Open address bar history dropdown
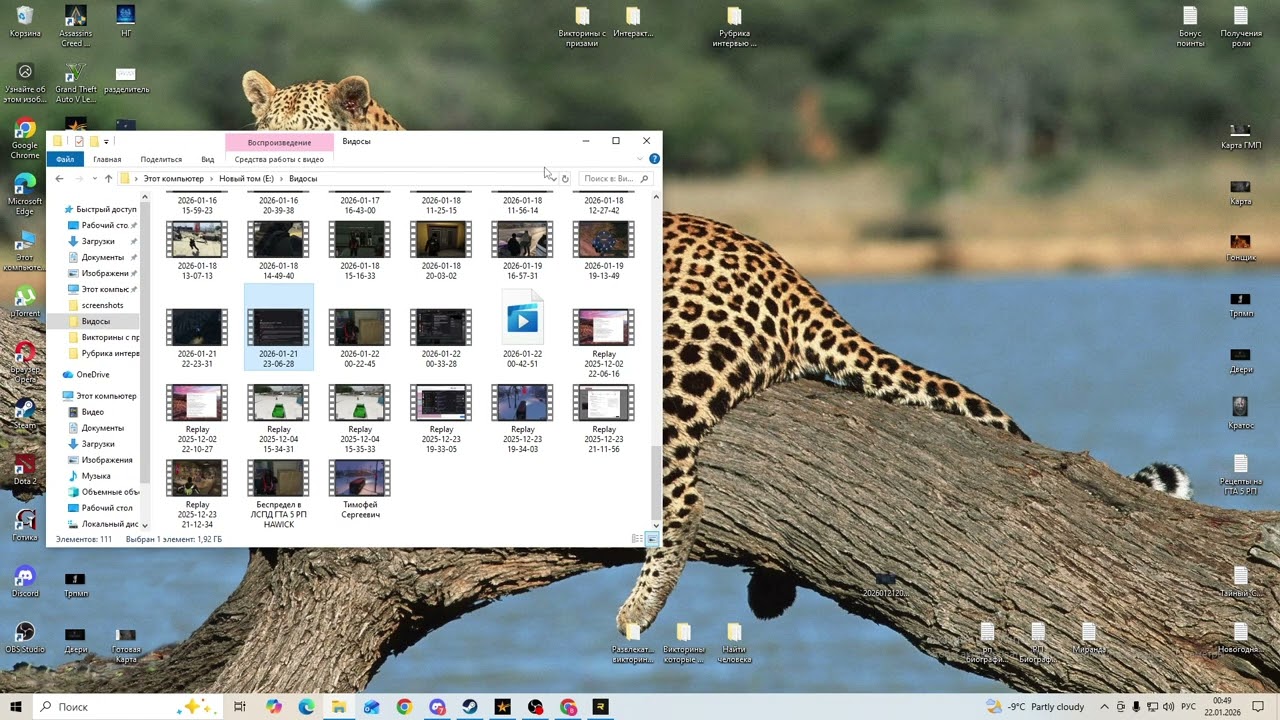 (553, 179)
